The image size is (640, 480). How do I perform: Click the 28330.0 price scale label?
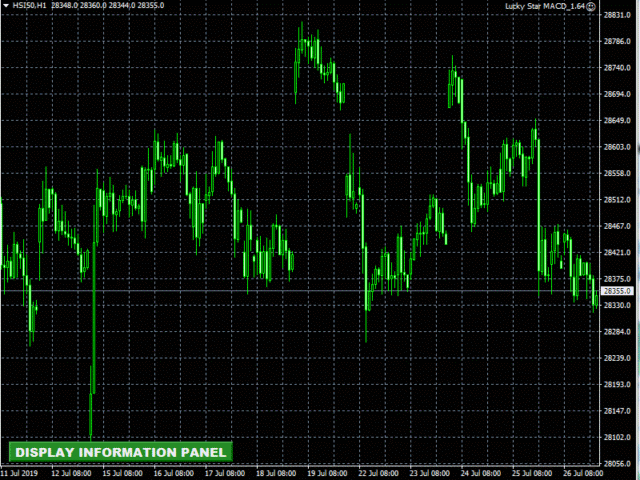coord(617,305)
